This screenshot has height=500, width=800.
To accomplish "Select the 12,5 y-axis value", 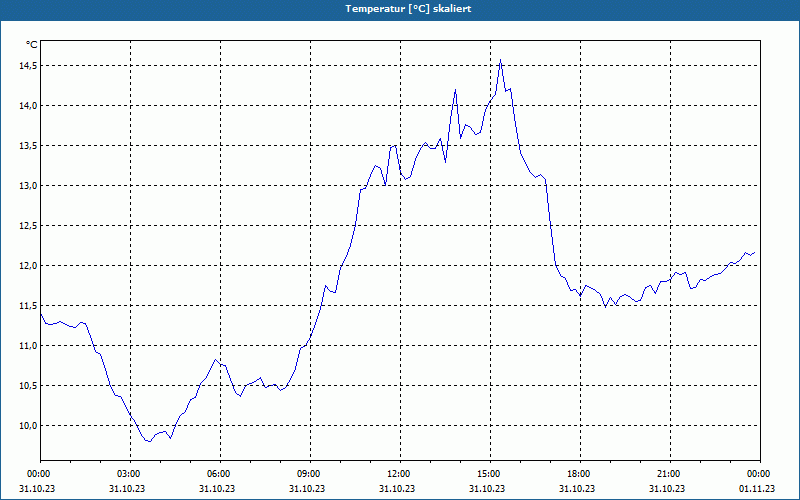I will click(29, 226).
